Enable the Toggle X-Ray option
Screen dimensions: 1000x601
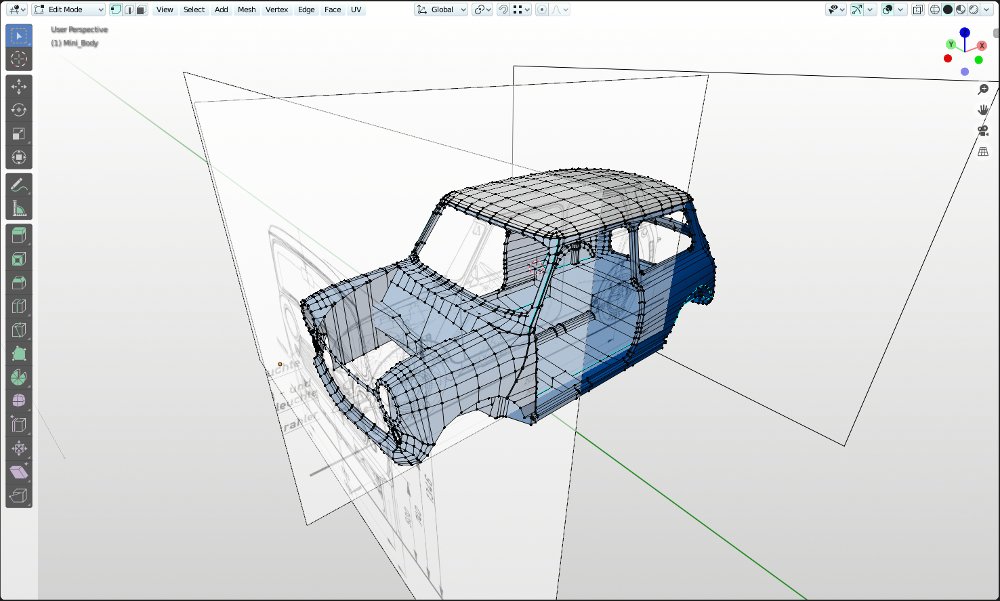[x=918, y=9]
